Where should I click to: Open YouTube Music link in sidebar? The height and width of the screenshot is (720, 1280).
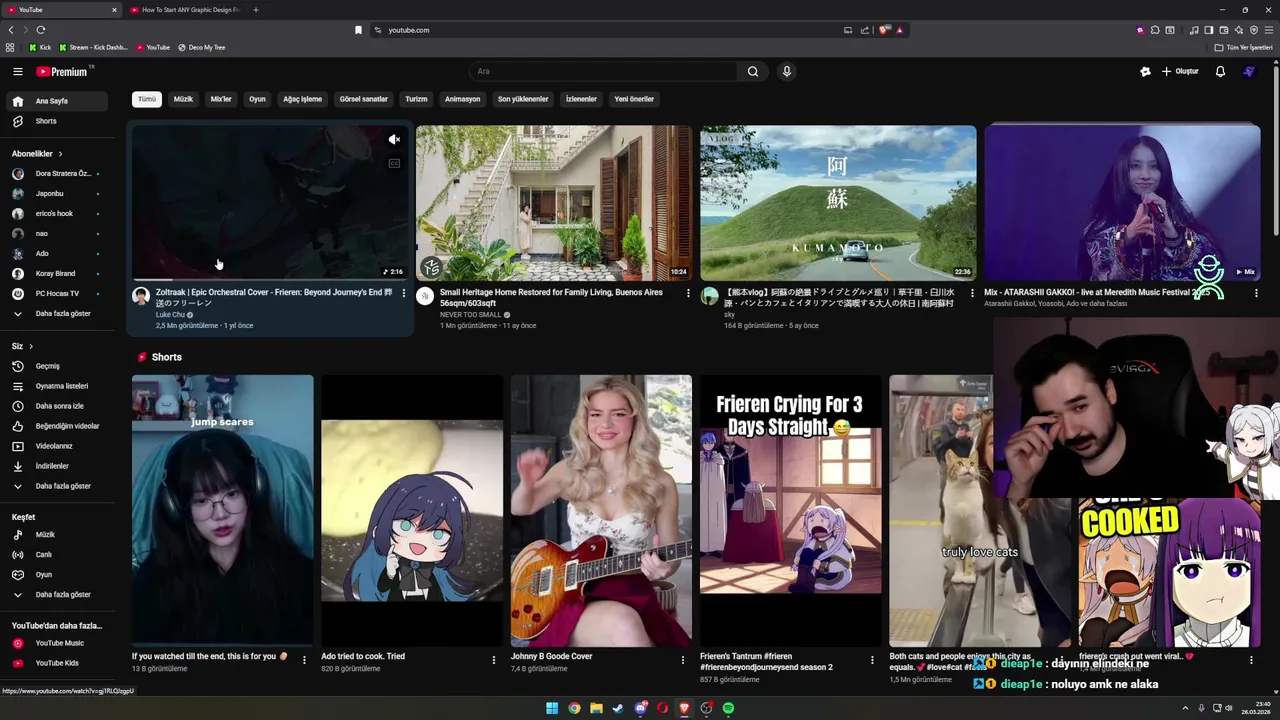click(56, 643)
